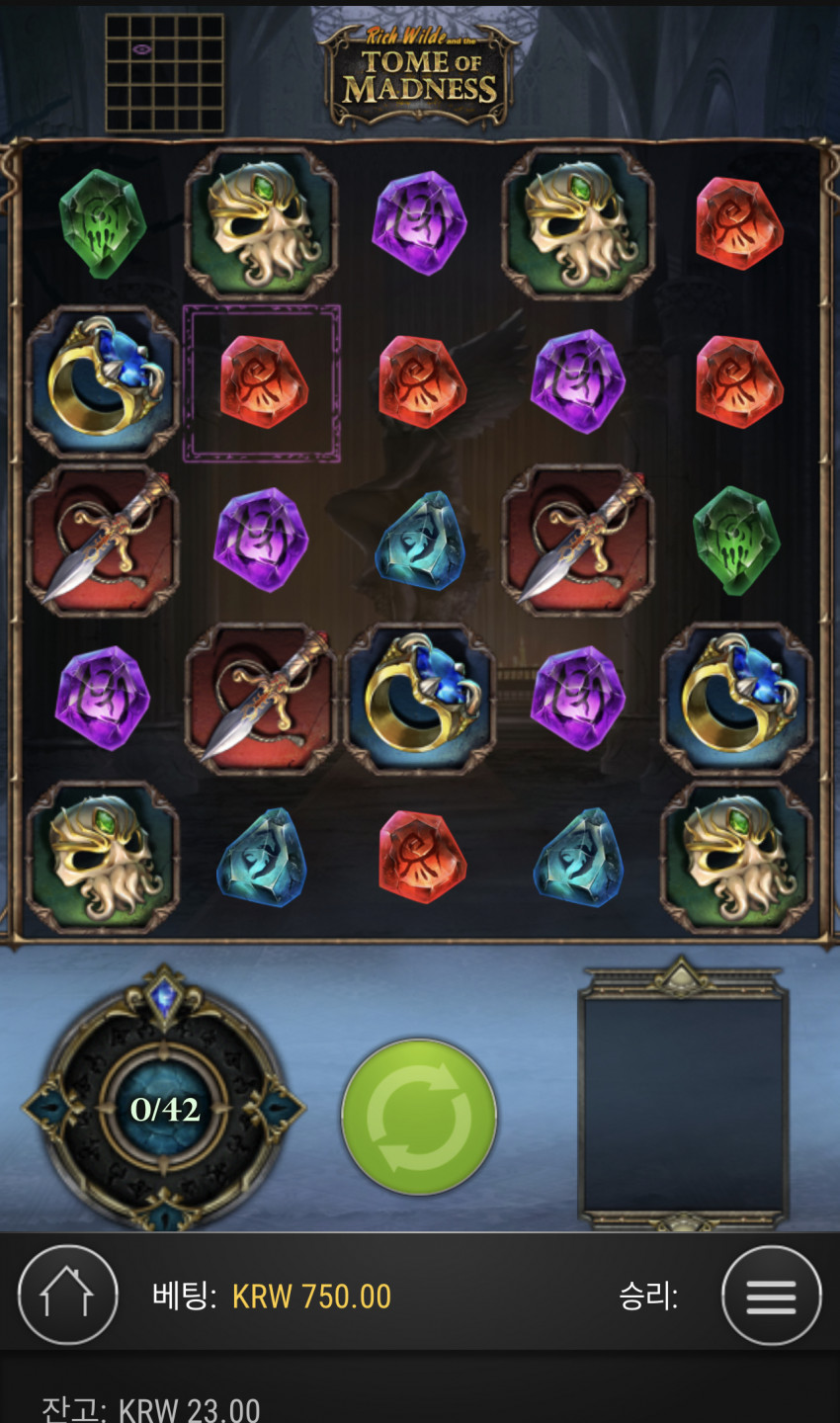The width and height of the screenshot is (840, 1423).
Task: Click the dagger symbol in first column
Action: point(103,541)
